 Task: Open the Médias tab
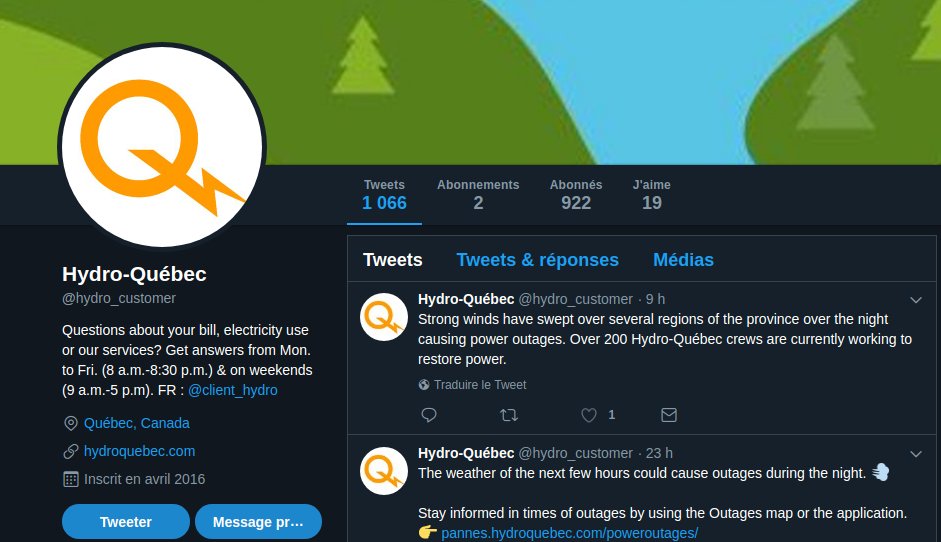pos(683,260)
